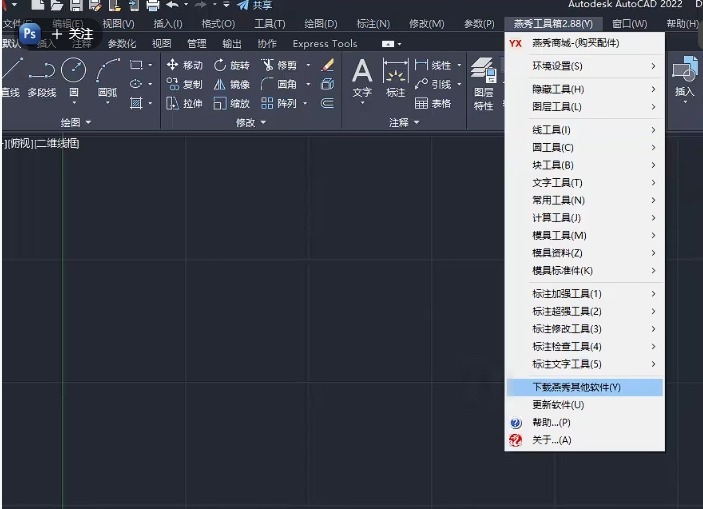The image size is (703, 509).
Task: Expand the 注释 panel dropdown
Action: point(404,122)
